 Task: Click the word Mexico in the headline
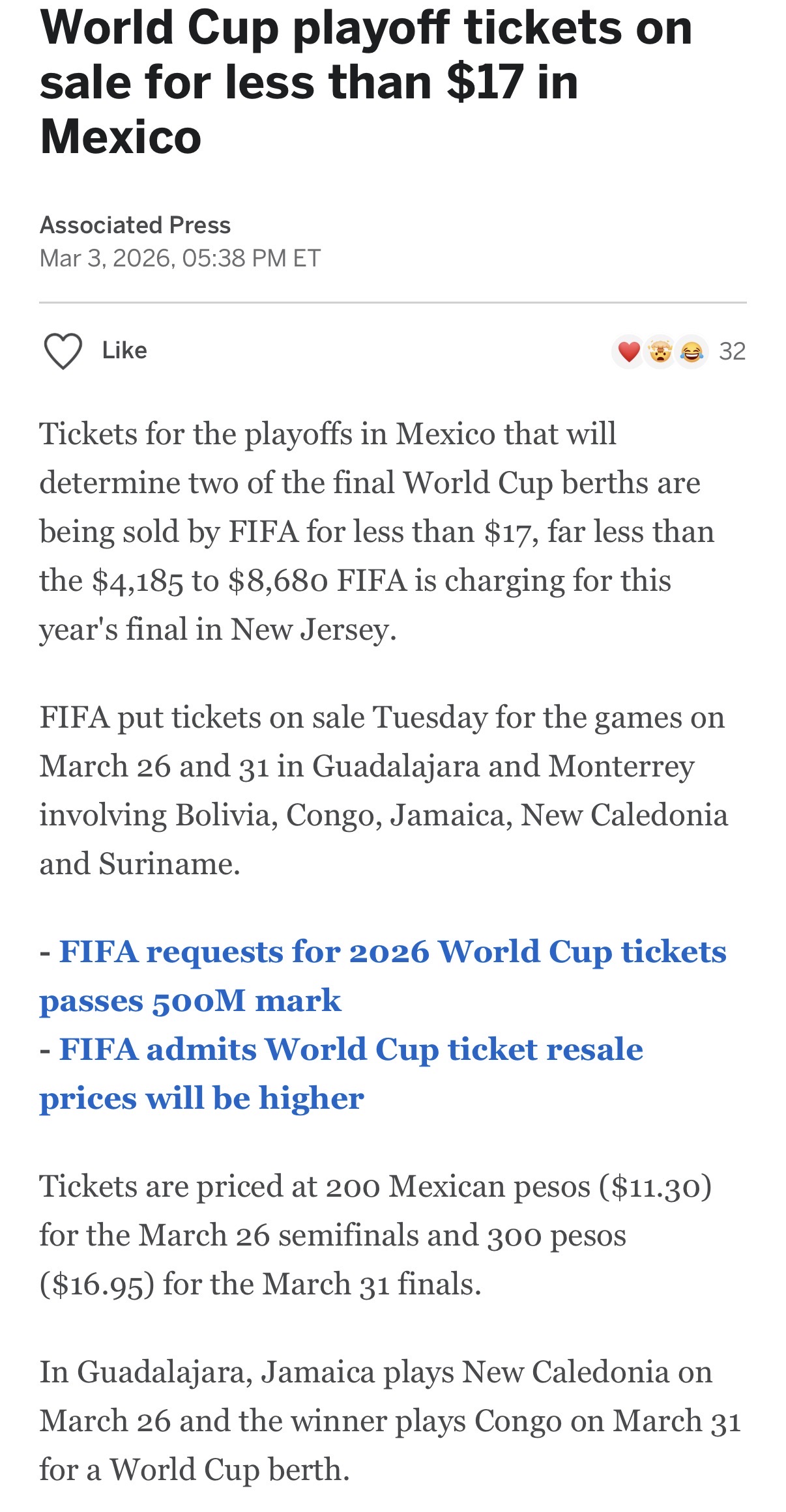pyautogui.click(x=121, y=137)
